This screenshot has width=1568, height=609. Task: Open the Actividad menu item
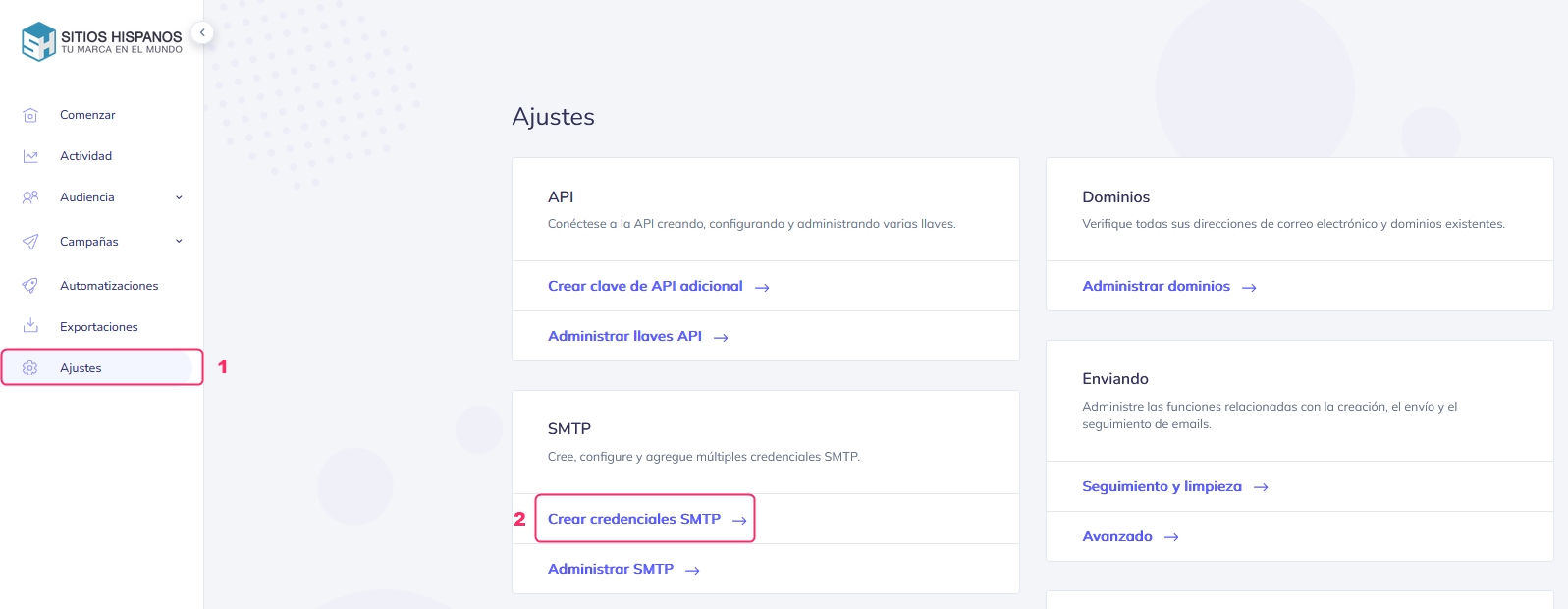coord(85,156)
